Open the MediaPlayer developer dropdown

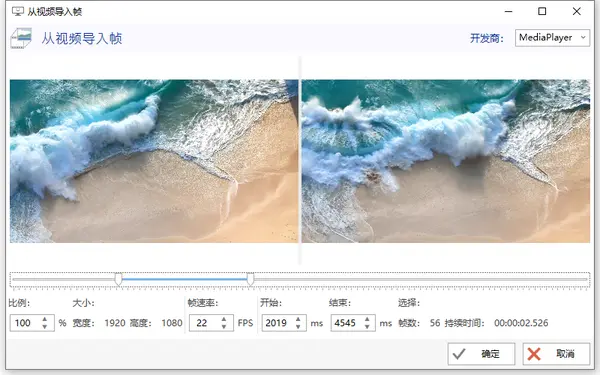coord(552,38)
